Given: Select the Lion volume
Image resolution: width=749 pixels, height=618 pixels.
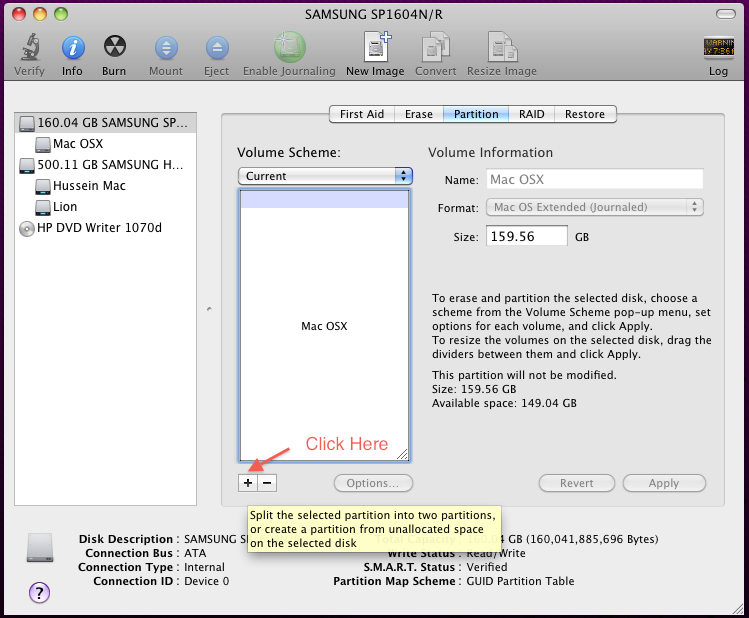Looking at the screenshot, I should (x=106, y=207).
